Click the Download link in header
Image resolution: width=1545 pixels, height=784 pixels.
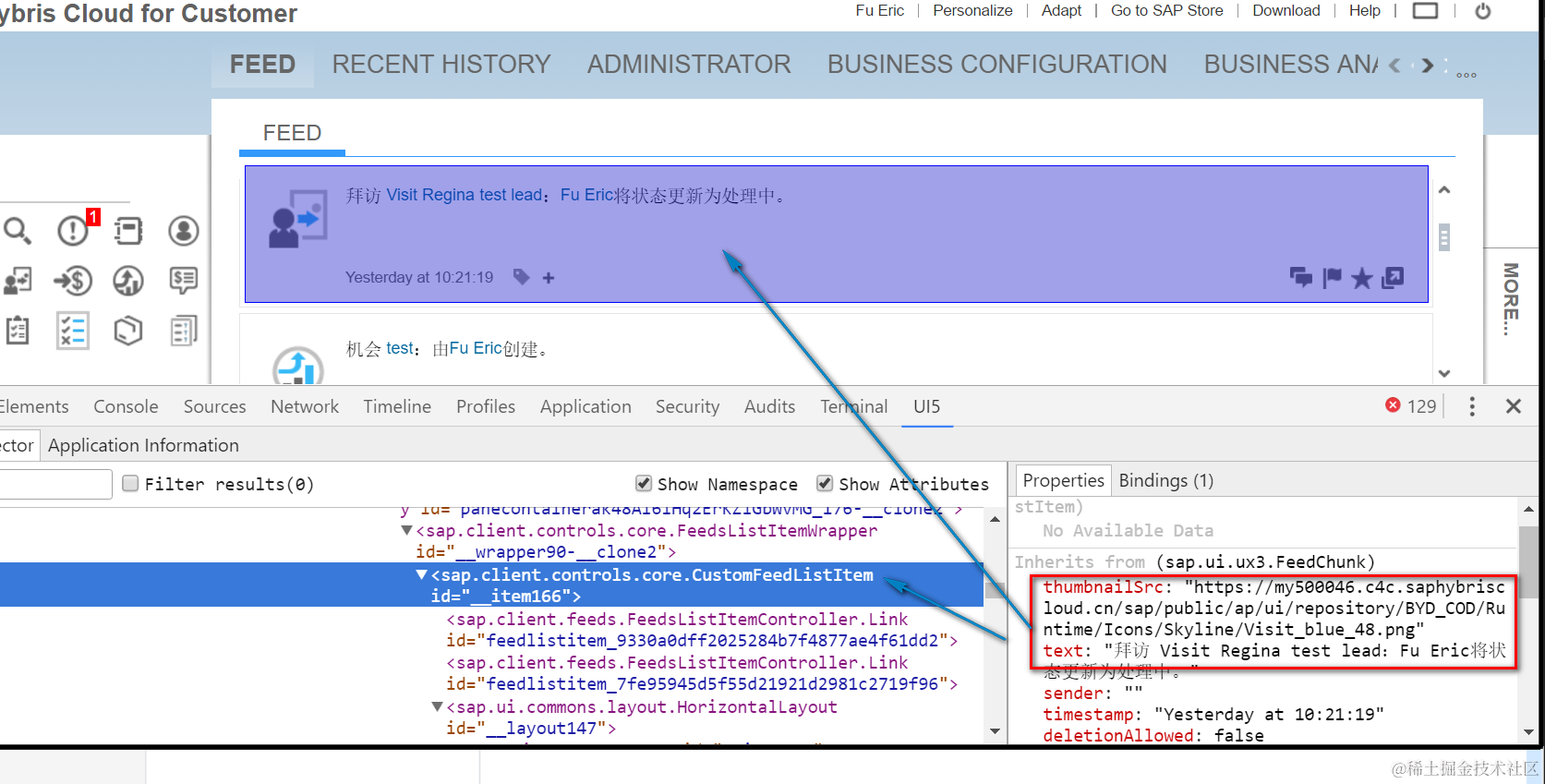tap(1285, 11)
